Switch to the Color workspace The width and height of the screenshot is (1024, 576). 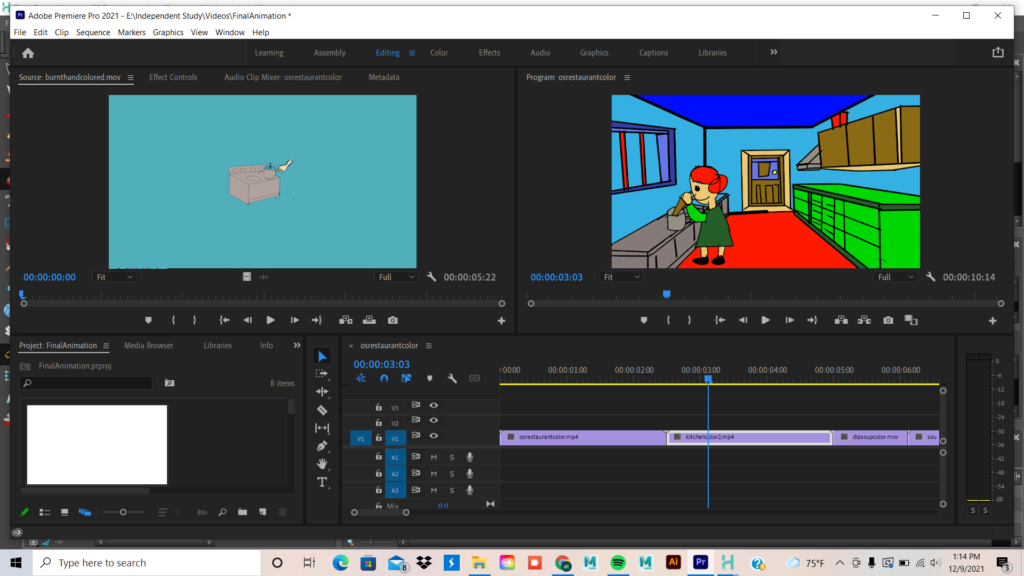point(439,53)
